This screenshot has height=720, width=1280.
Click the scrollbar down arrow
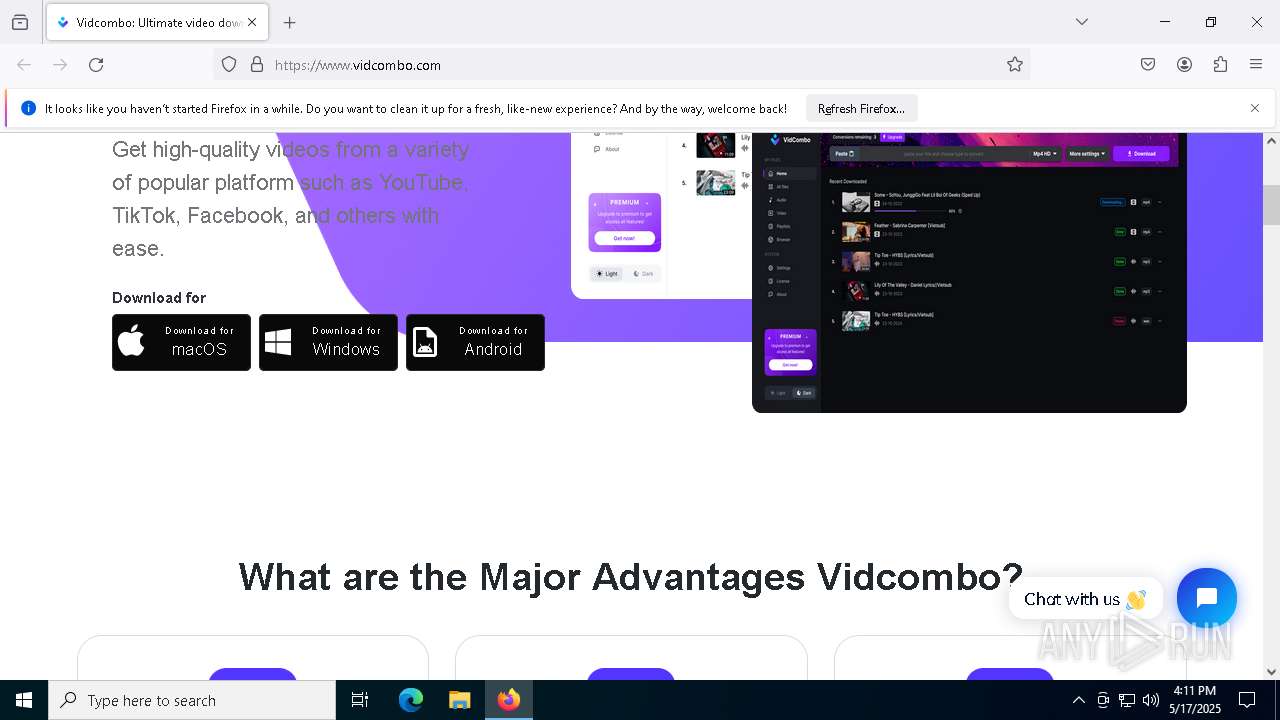click(1271, 672)
